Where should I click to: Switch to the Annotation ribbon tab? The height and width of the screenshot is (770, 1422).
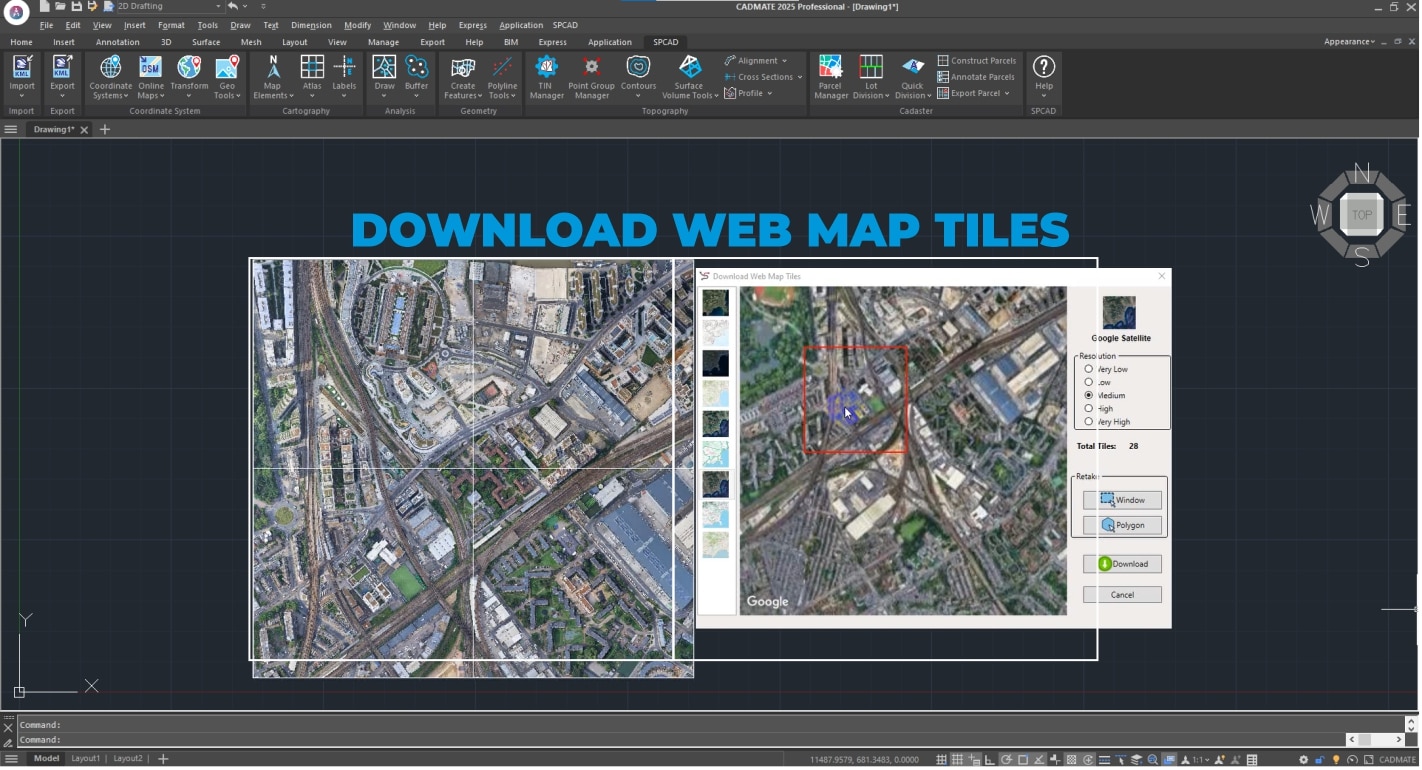point(118,42)
